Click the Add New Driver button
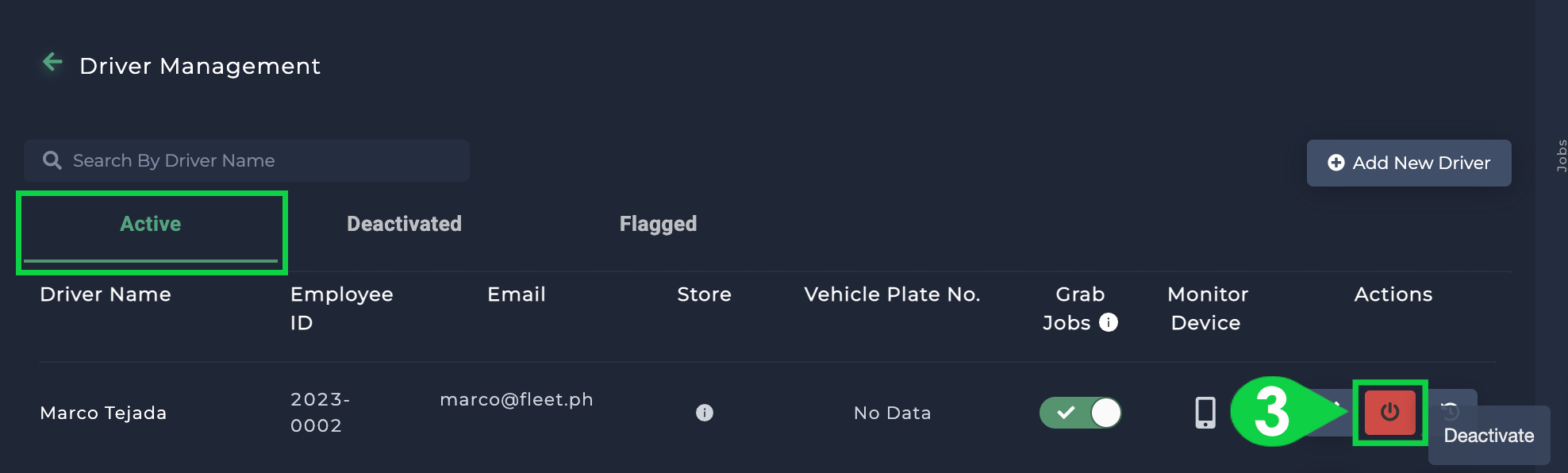The width and height of the screenshot is (1568, 473). pos(1409,163)
